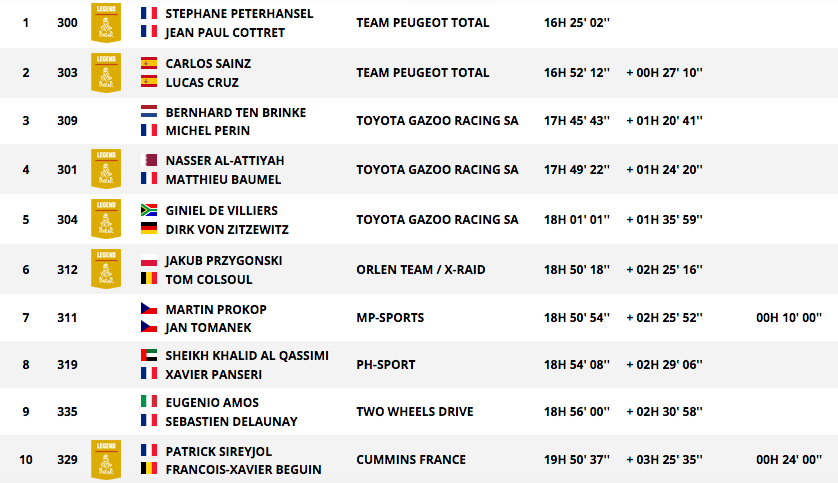Click UAE flag next to Sheikh Khalid Al Qassimi
Viewport: 838px width, 483px height.
pos(149,355)
